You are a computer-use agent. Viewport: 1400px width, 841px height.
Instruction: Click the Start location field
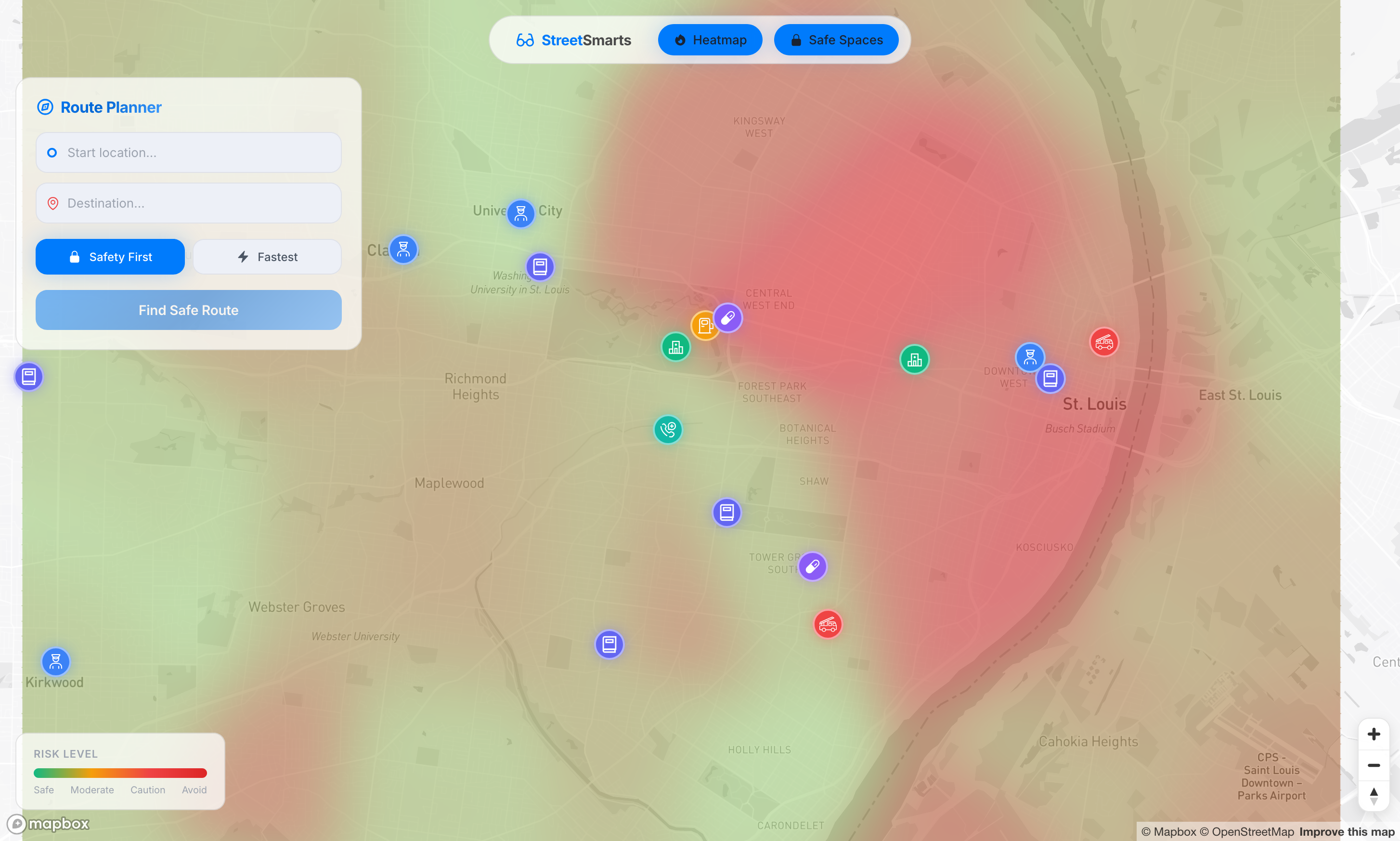(x=189, y=152)
